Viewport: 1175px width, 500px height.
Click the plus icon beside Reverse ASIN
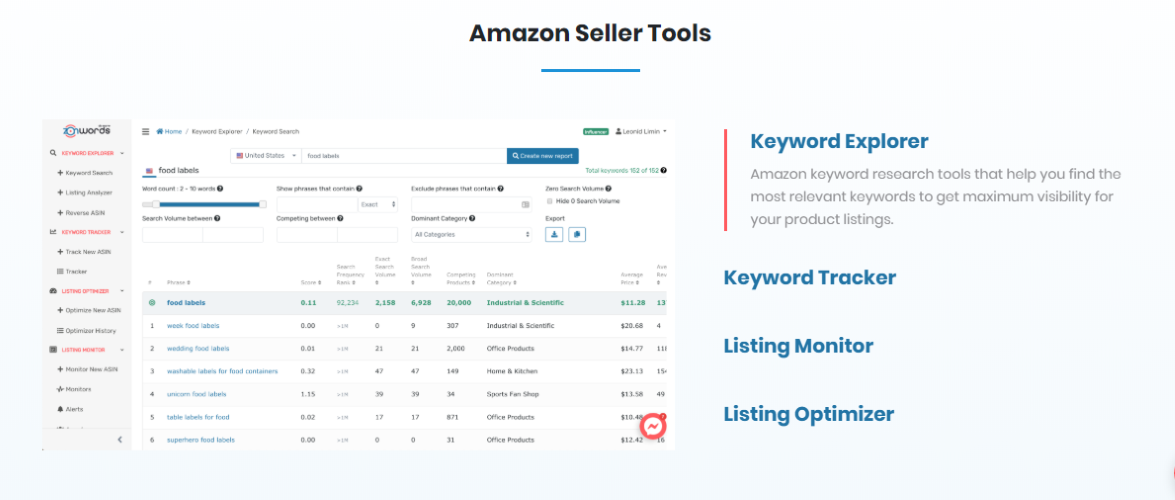tap(60, 213)
